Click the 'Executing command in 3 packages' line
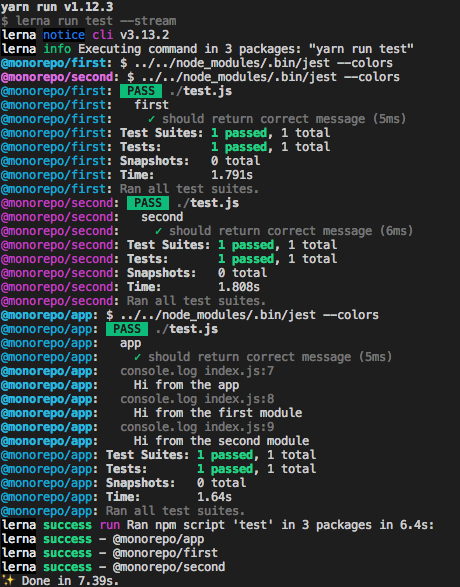This screenshot has width=460, height=587. pyautogui.click(x=207, y=49)
